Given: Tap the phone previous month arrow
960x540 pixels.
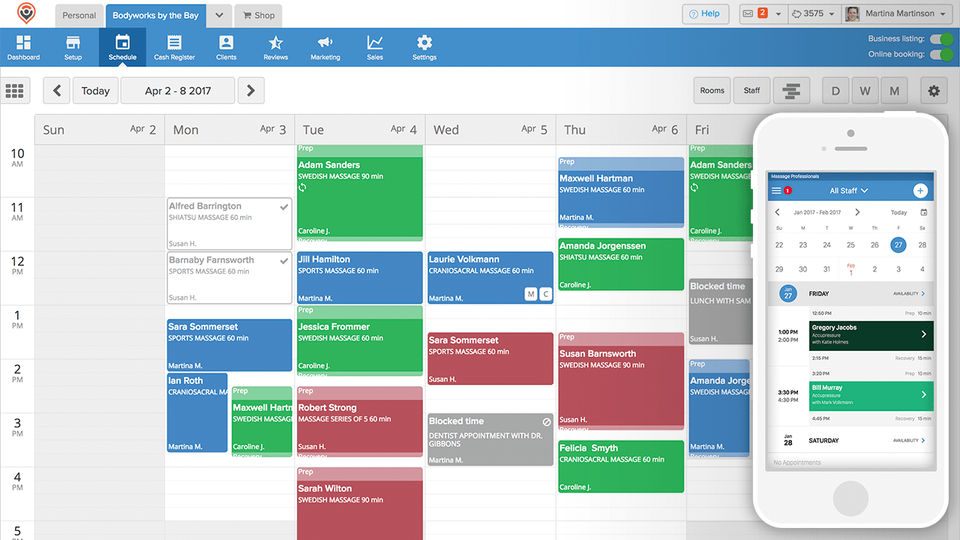Looking at the screenshot, I should pos(778,212).
